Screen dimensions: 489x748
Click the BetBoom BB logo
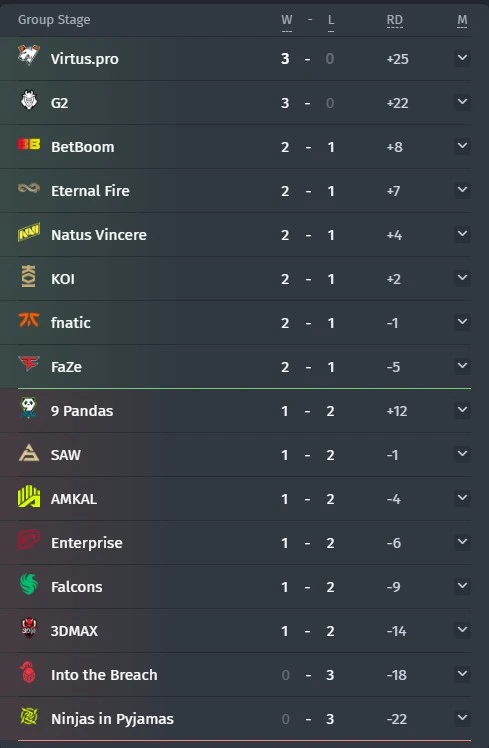[x=29, y=144]
